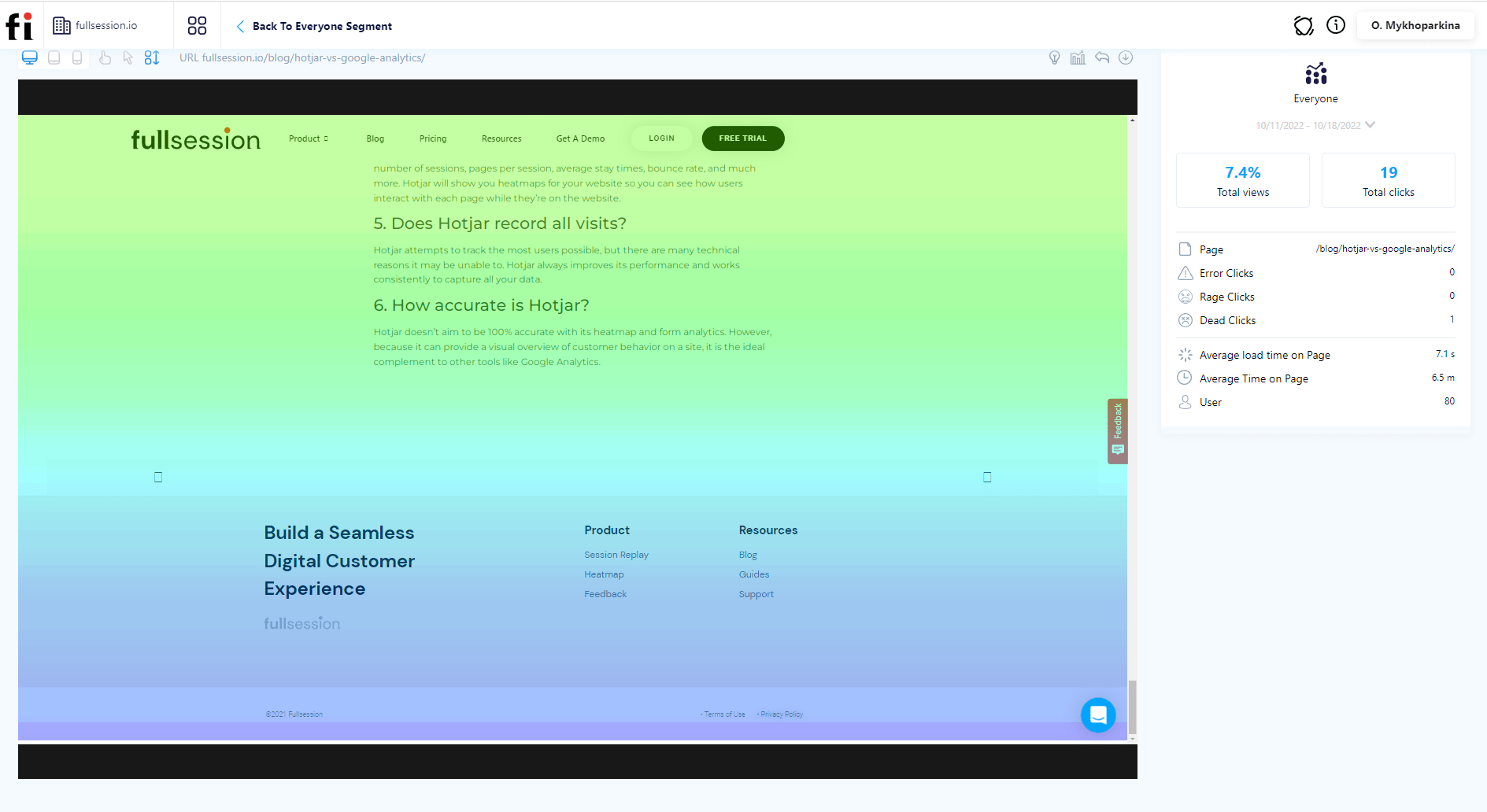The width and height of the screenshot is (1487, 812).
Task: Switch to scroll map mode
Action: click(152, 57)
